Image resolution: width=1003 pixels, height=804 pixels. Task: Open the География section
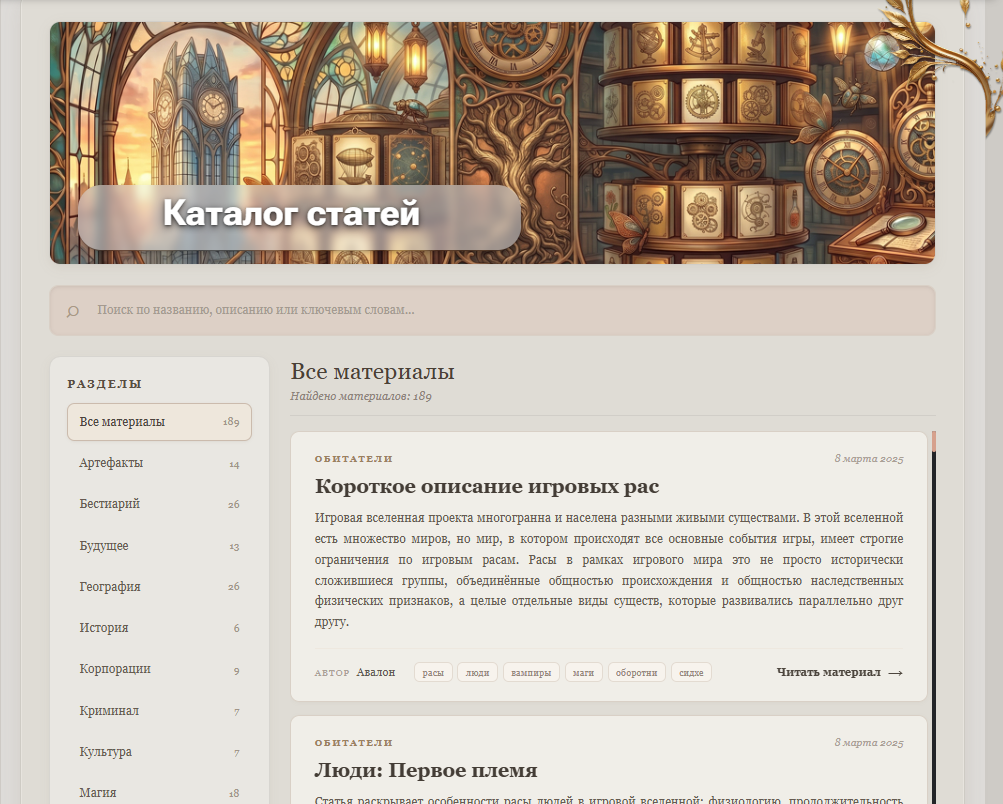(x=159, y=587)
